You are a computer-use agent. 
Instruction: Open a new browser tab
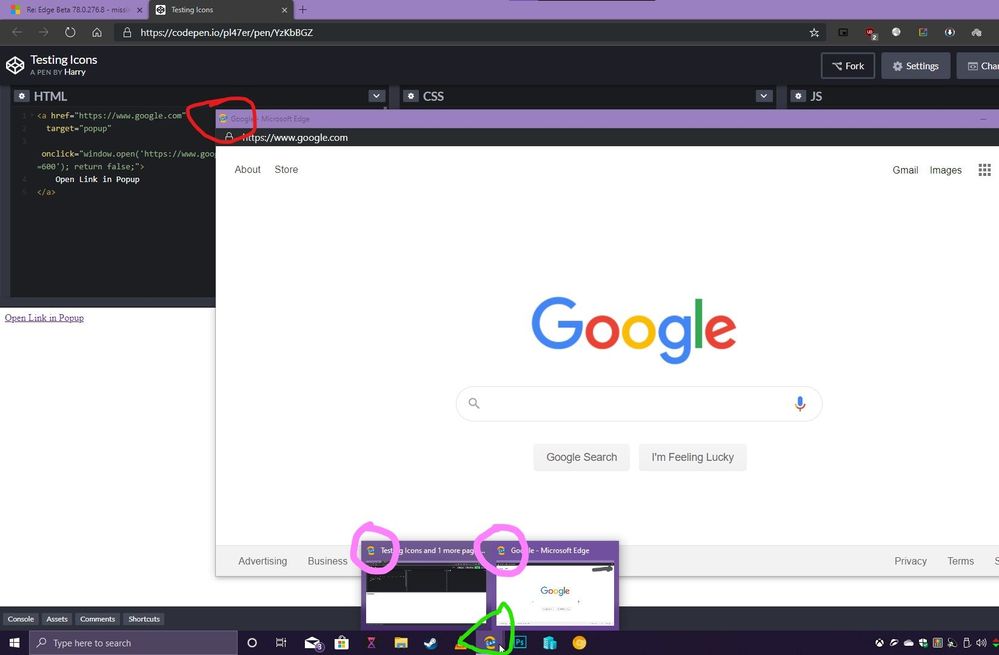pos(303,10)
